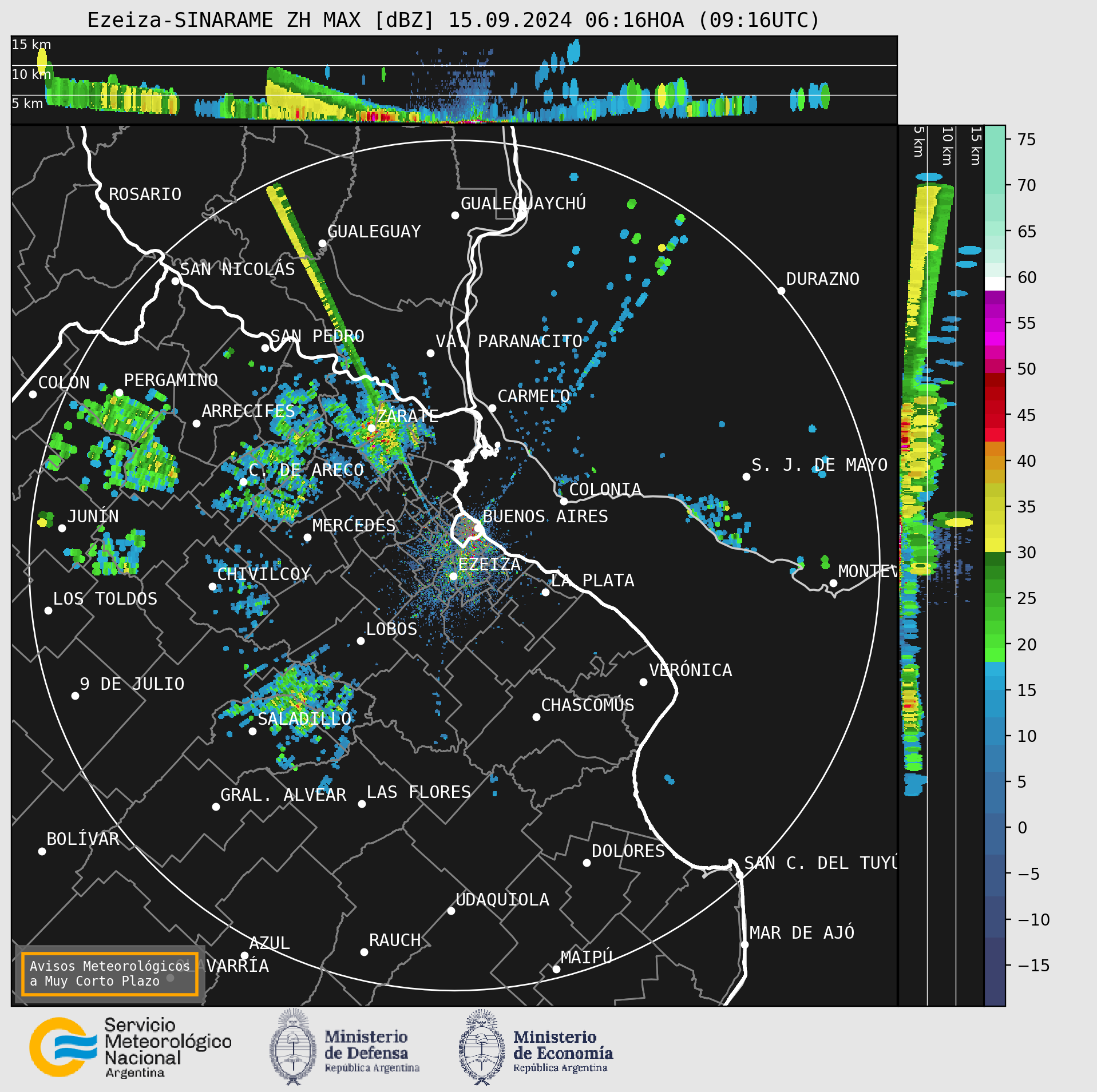Click the ZÁRATE label

coord(407,416)
